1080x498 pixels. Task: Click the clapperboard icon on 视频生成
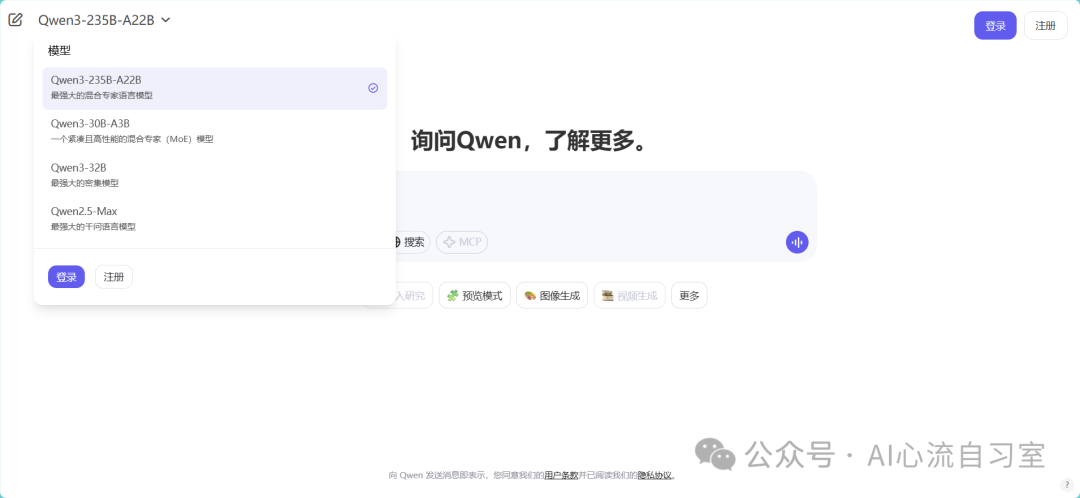click(608, 295)
